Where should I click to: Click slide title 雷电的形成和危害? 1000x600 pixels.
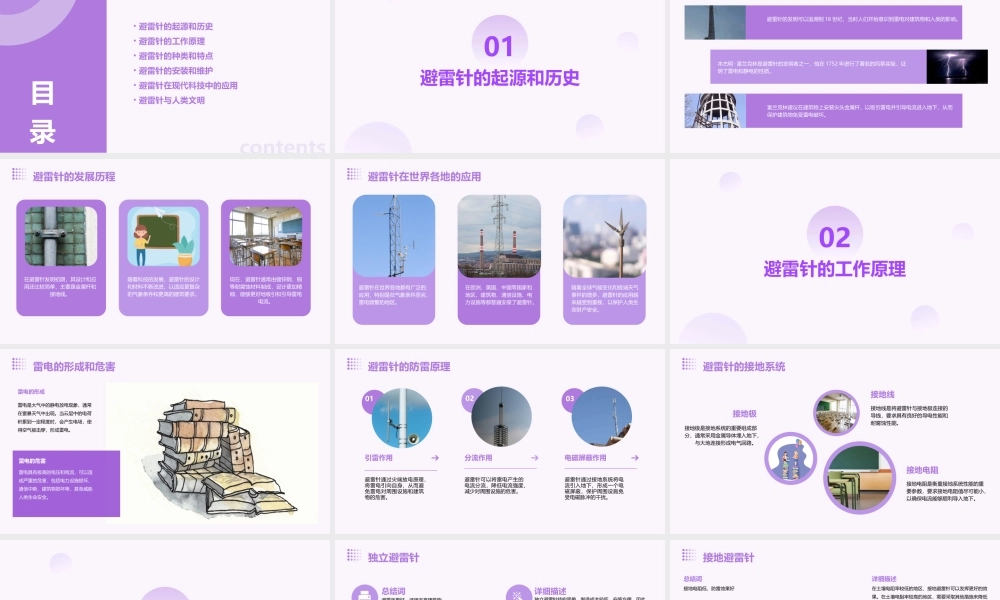(74, 367)
